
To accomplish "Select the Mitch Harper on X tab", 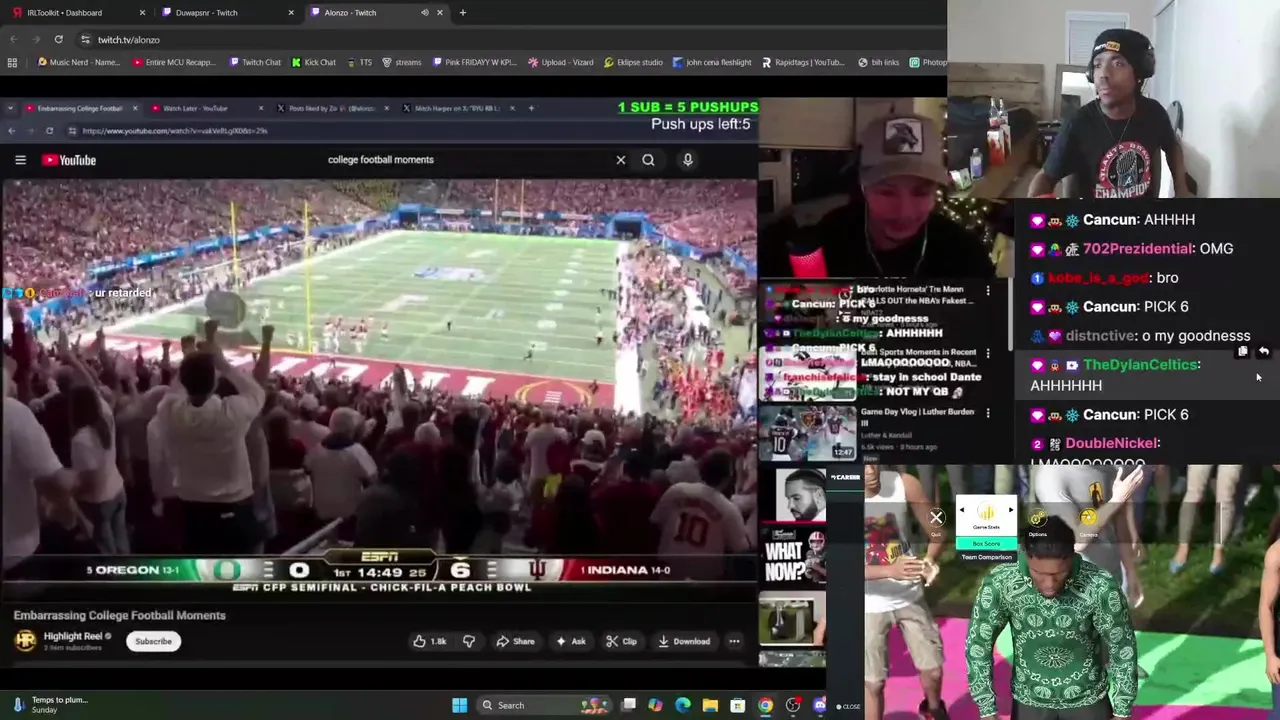I will tap(457, 108).
